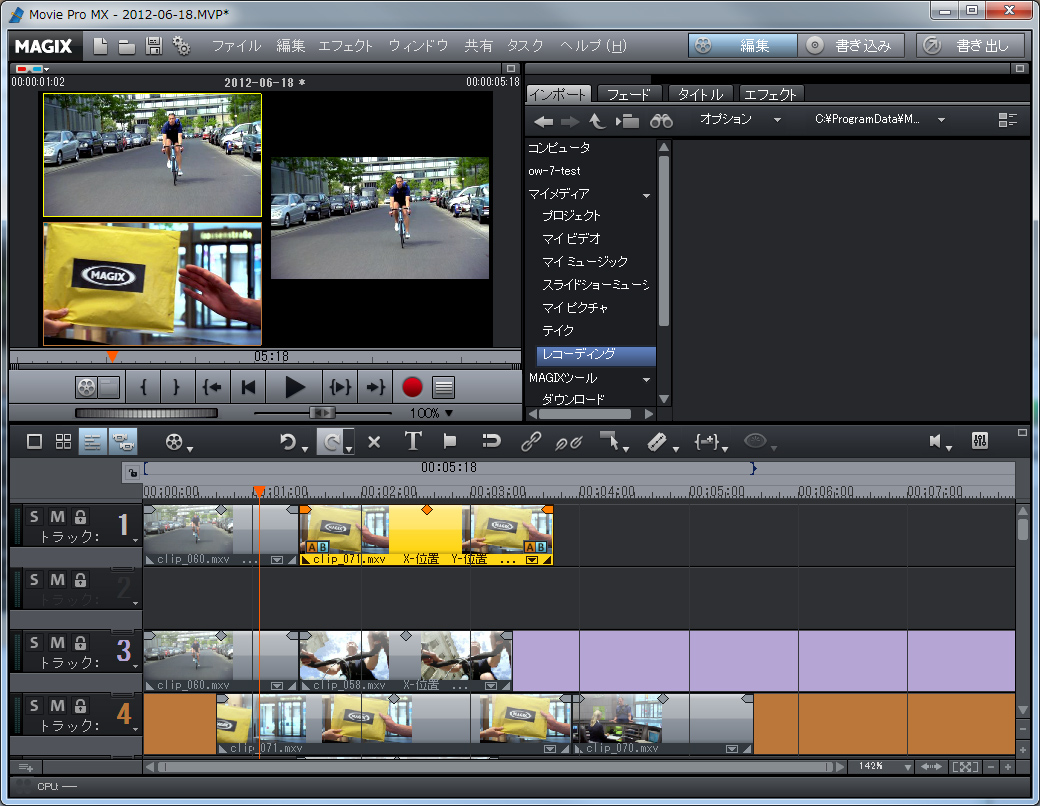Switch to scene overview mode
The width and height of the screenshot is (1040, 806).
(64, 441)
